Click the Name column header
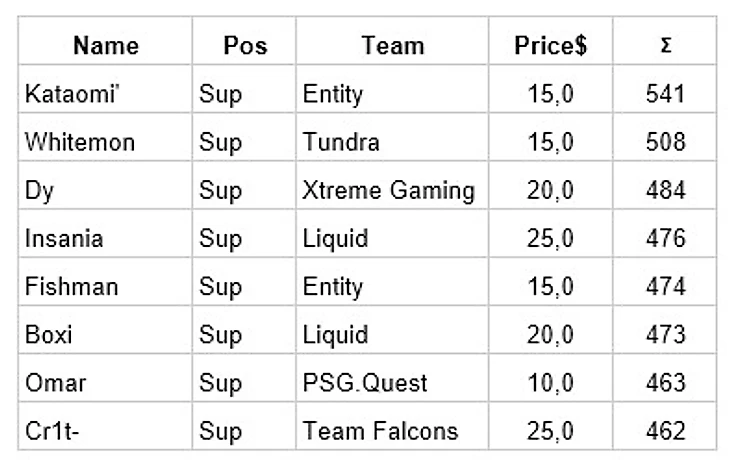 click(x=106, y=45)
